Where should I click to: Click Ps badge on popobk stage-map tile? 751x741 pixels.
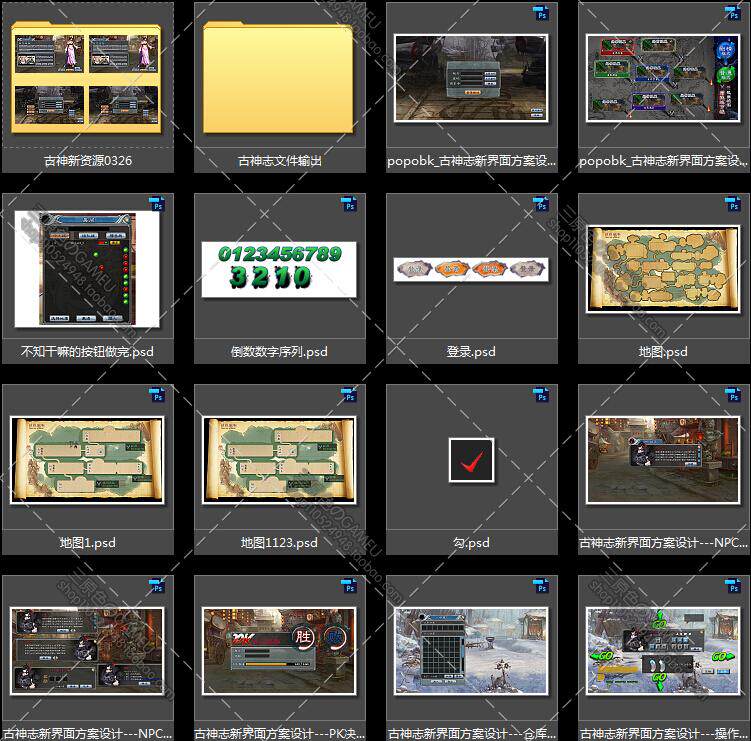point(733,13)
